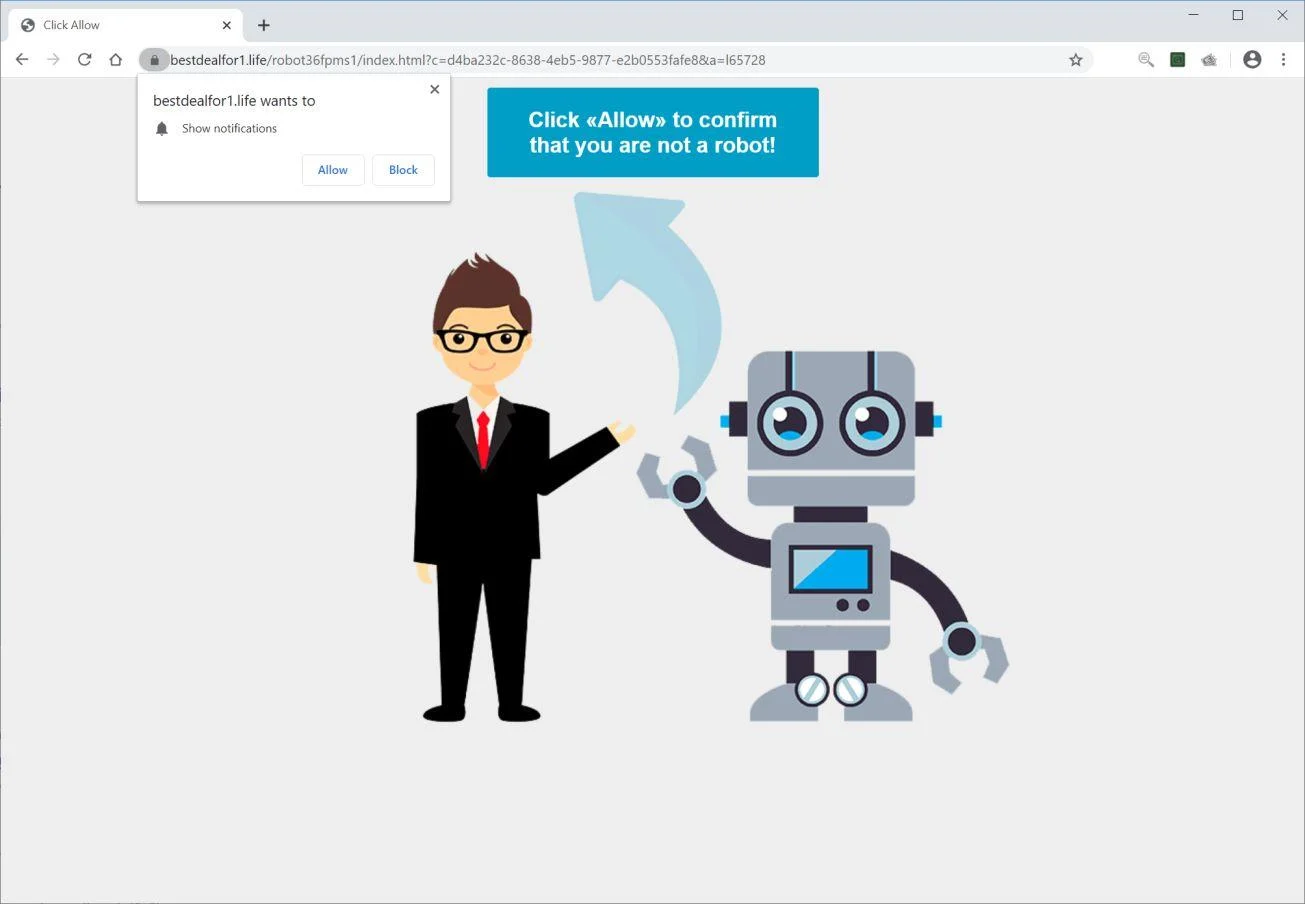The image size is (1305, 904).
Task: Select the 'Click Allow' browser tab
Action: tap(125, 25)
